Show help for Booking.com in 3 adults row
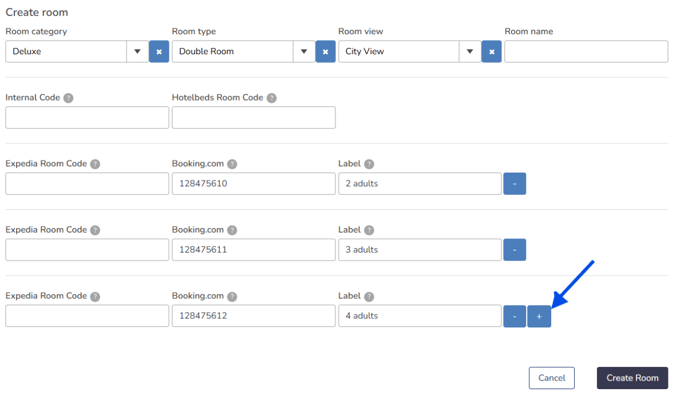The image size is (688, 396). [232, 230]
